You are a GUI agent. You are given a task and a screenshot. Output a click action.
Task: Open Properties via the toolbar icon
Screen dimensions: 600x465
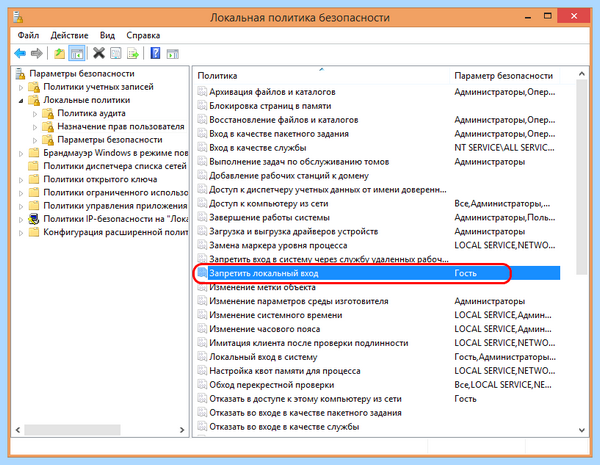coord(116,54)
